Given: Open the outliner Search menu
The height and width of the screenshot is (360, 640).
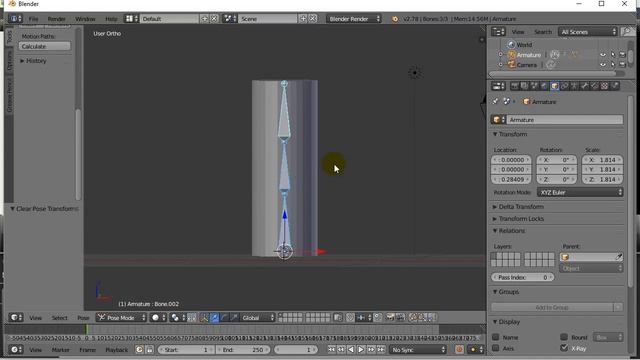Looking at the screenshot, I should tap(542, 32).
